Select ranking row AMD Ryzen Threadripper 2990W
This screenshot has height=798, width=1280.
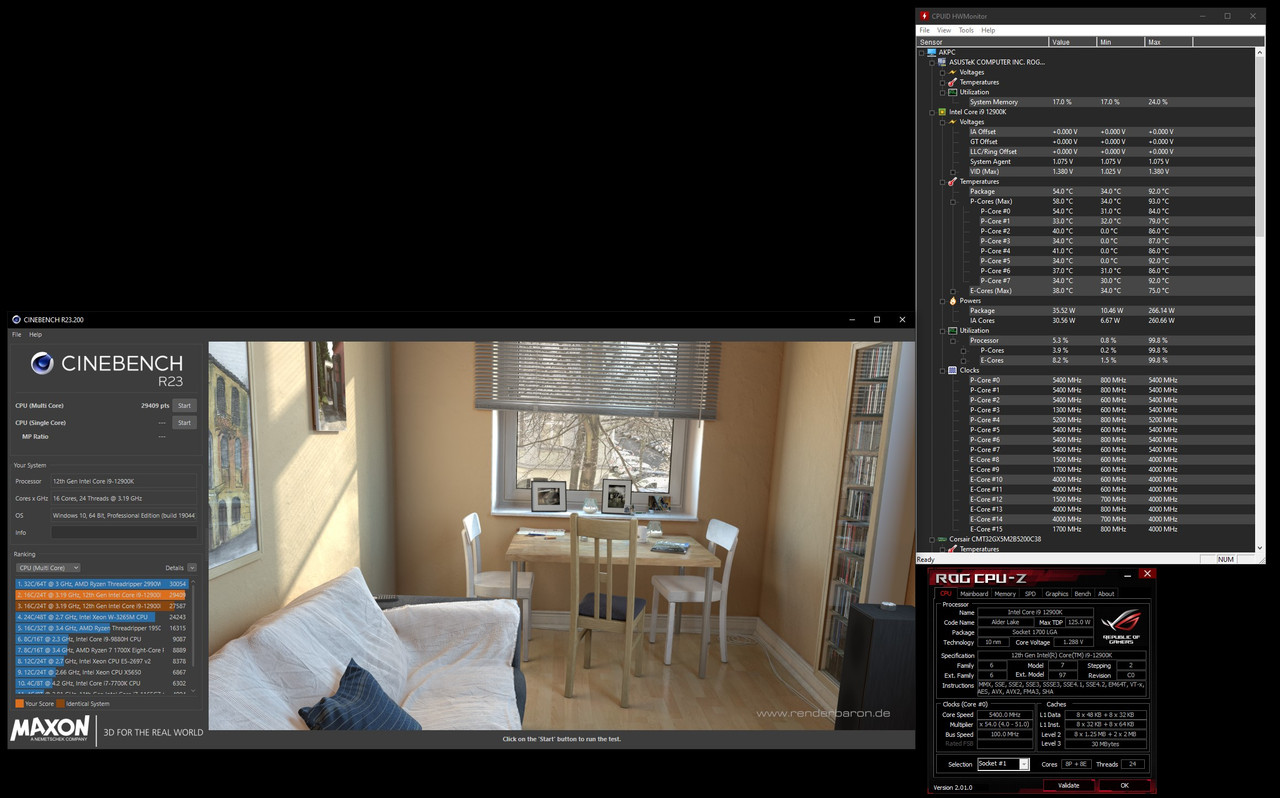101,583
